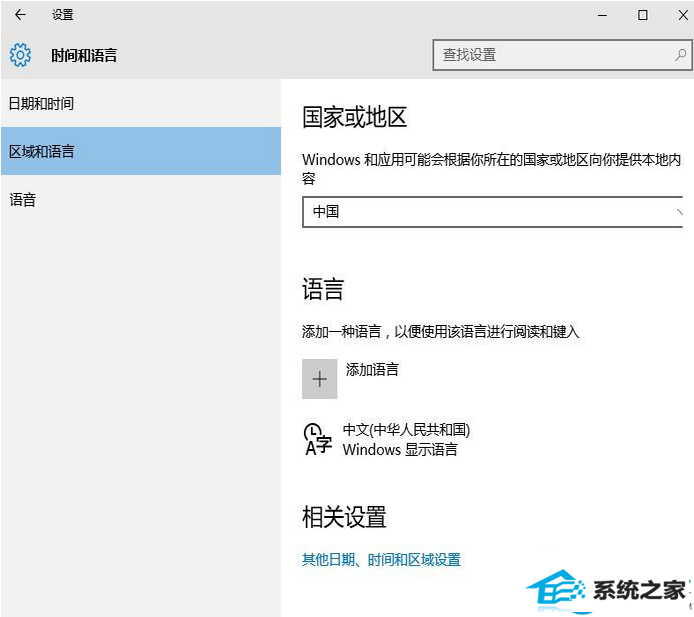This screenshot has height=617, width=694.
Task: Click the 设置 window title
Action: point(62,15)
